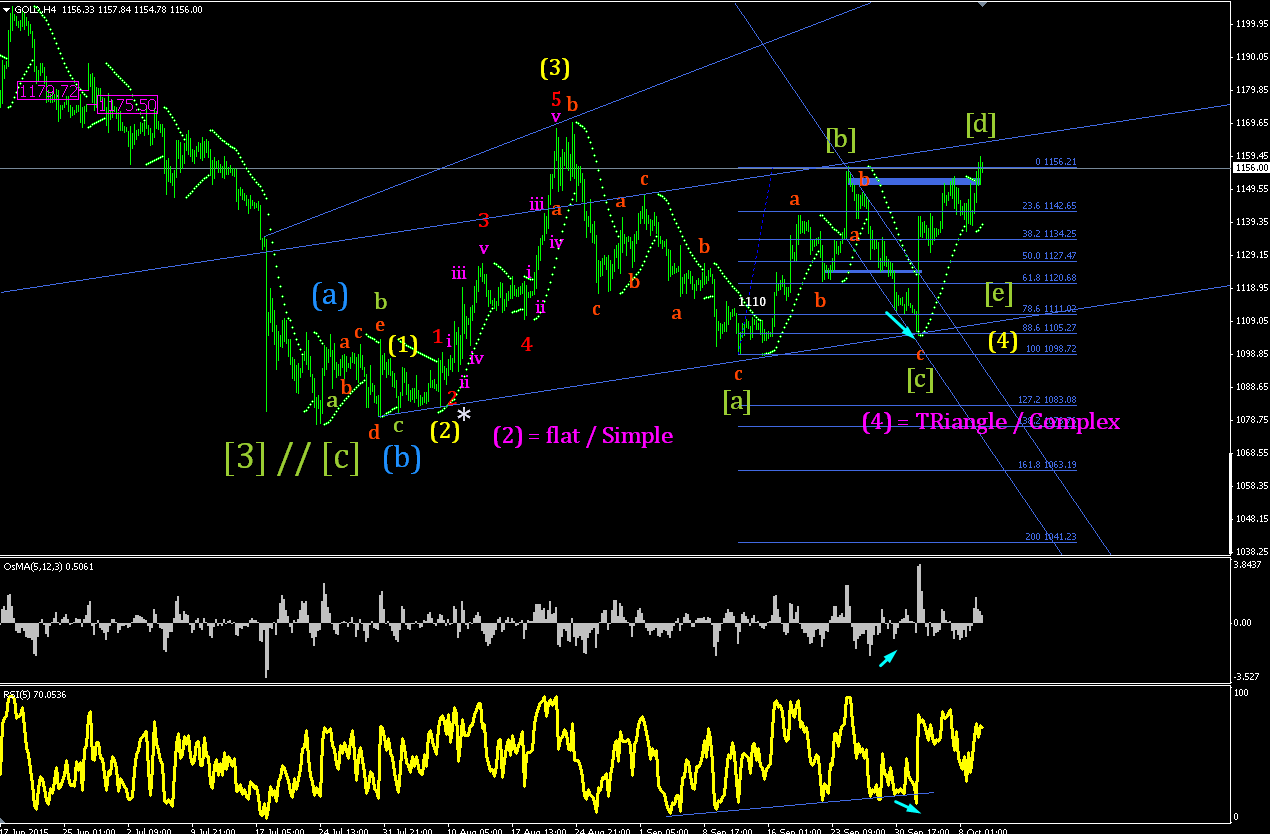1270x834 pixels.
Task: Click the green [a] triangle label
Action: 736,402
